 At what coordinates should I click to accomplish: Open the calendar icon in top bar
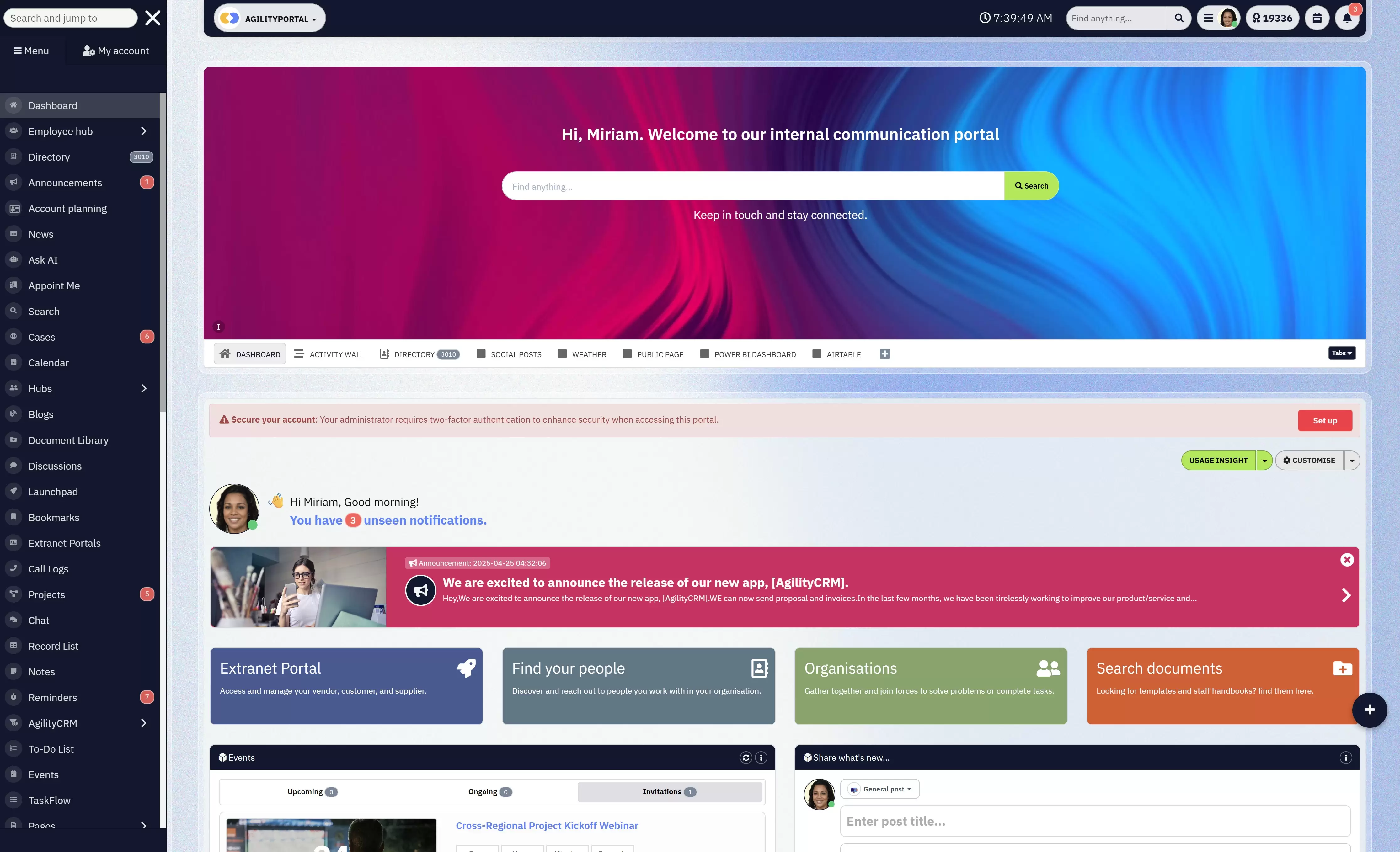(1317, 18)
